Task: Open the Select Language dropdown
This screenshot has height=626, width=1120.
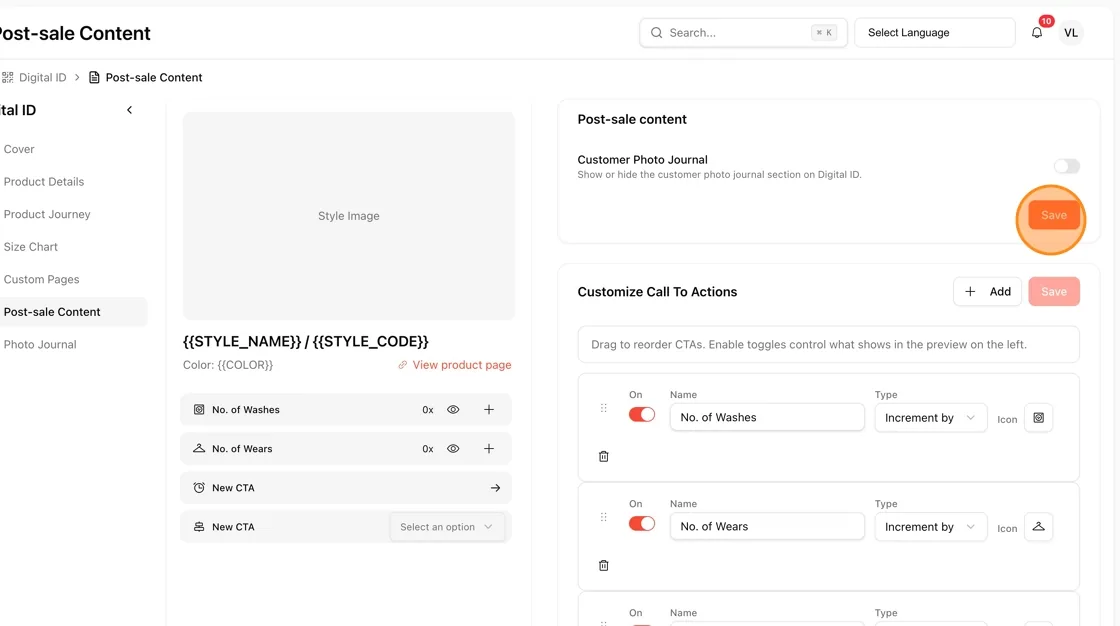Action: click(x=934, y=33)
